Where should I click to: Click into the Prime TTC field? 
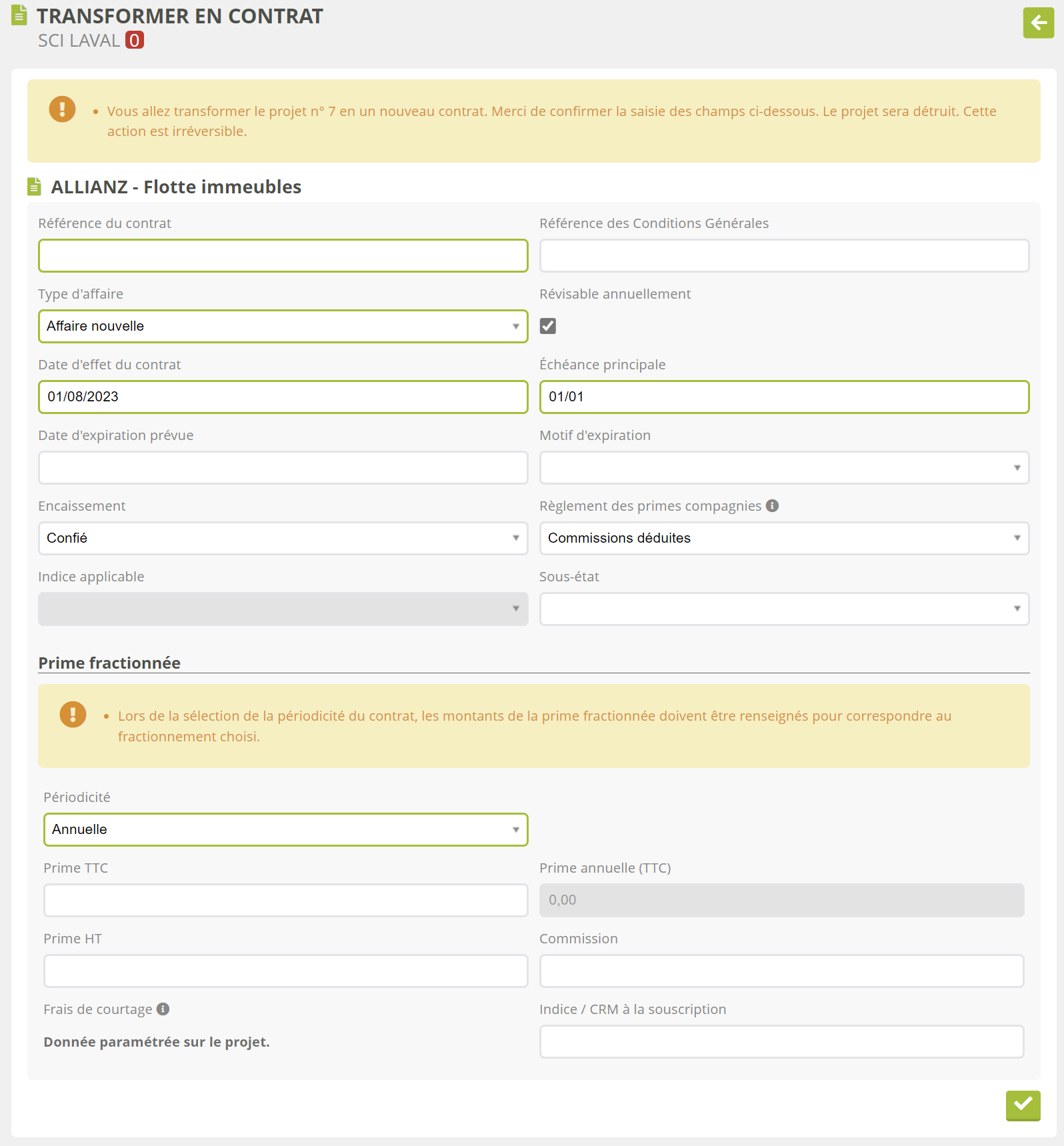click(285, 901)
